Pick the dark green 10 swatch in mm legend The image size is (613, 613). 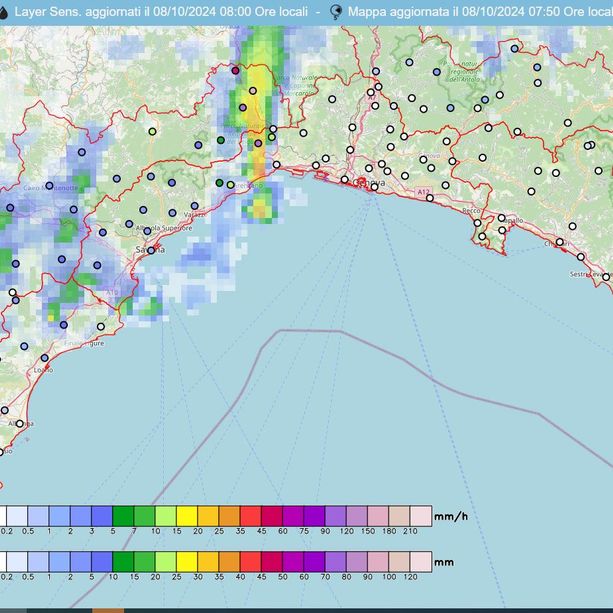pyautogui.click(x=123, y=562)
